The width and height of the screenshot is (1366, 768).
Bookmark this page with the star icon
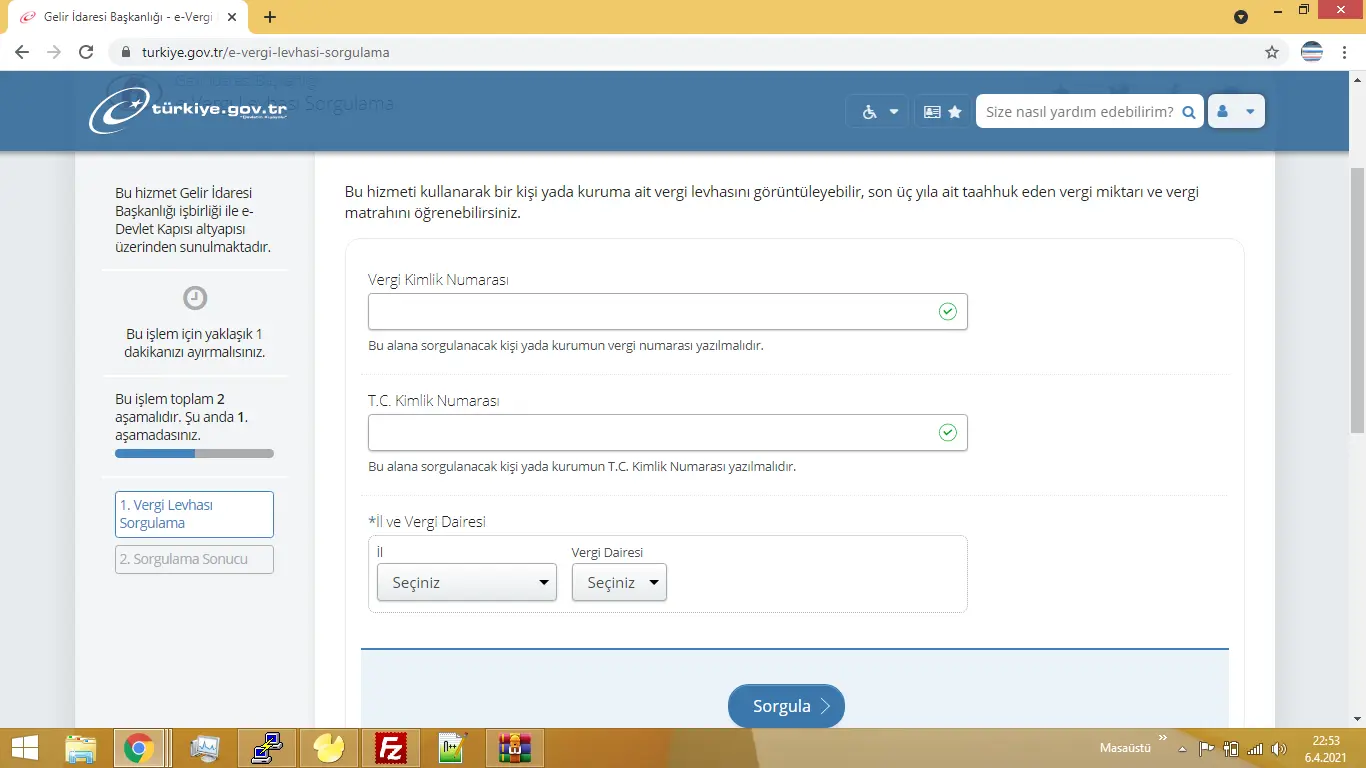pos(1272,52)
